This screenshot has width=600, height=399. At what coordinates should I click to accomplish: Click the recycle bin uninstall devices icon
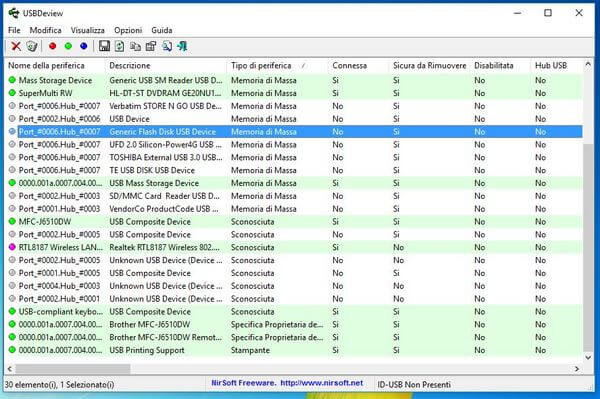pos(32,46)
